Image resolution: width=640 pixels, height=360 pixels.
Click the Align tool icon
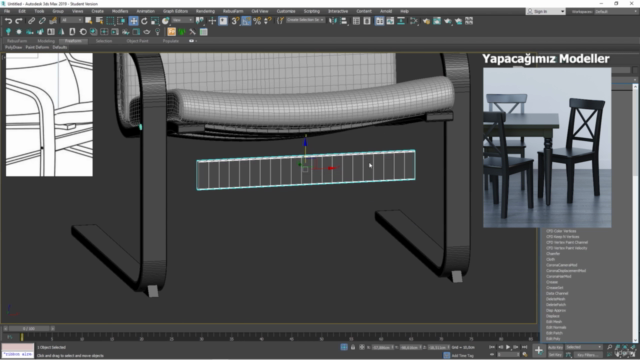click(344, 21)
